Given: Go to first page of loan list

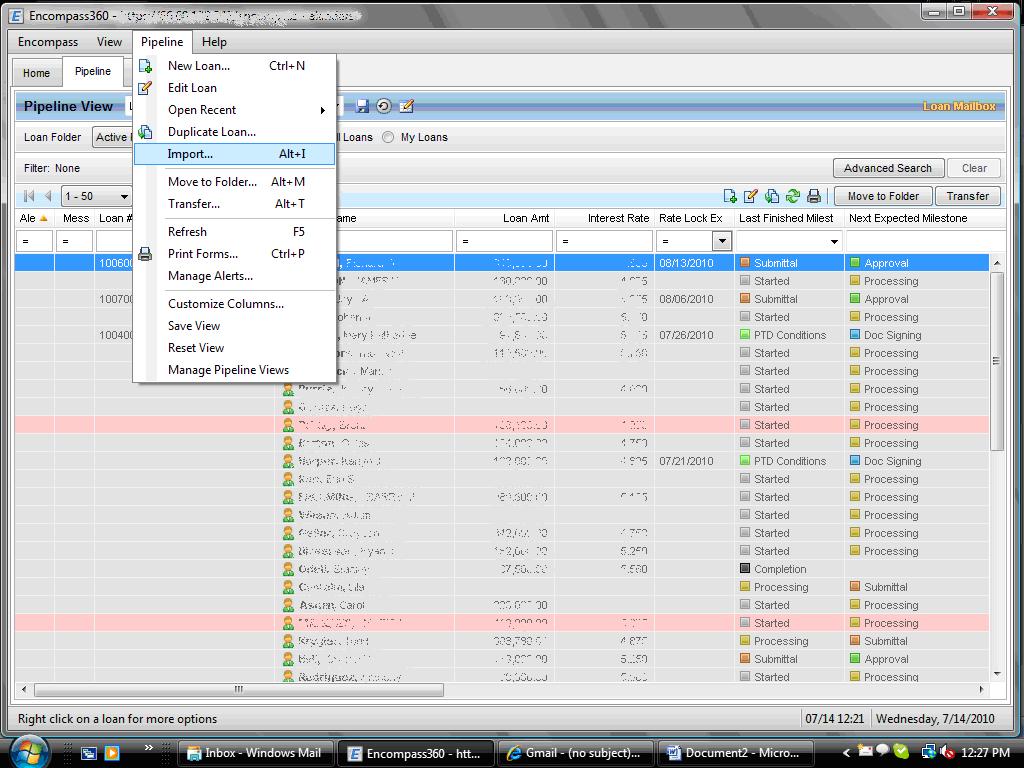Looking at the screenshot, I should tap(29, 196).
